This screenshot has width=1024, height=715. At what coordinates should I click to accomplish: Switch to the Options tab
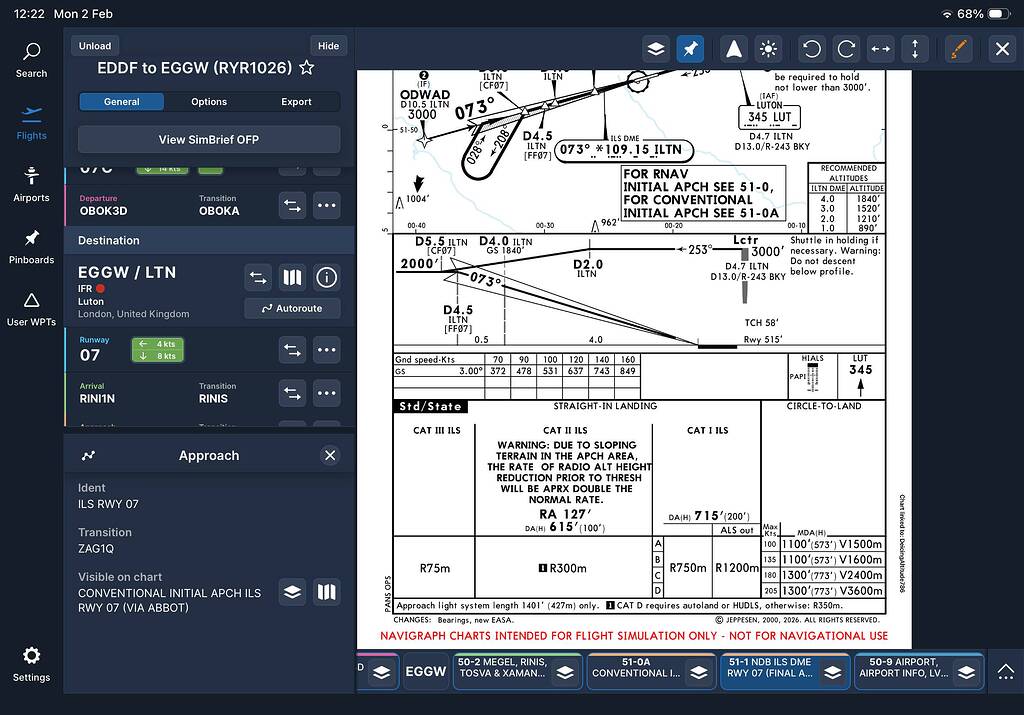click(209, 102)
